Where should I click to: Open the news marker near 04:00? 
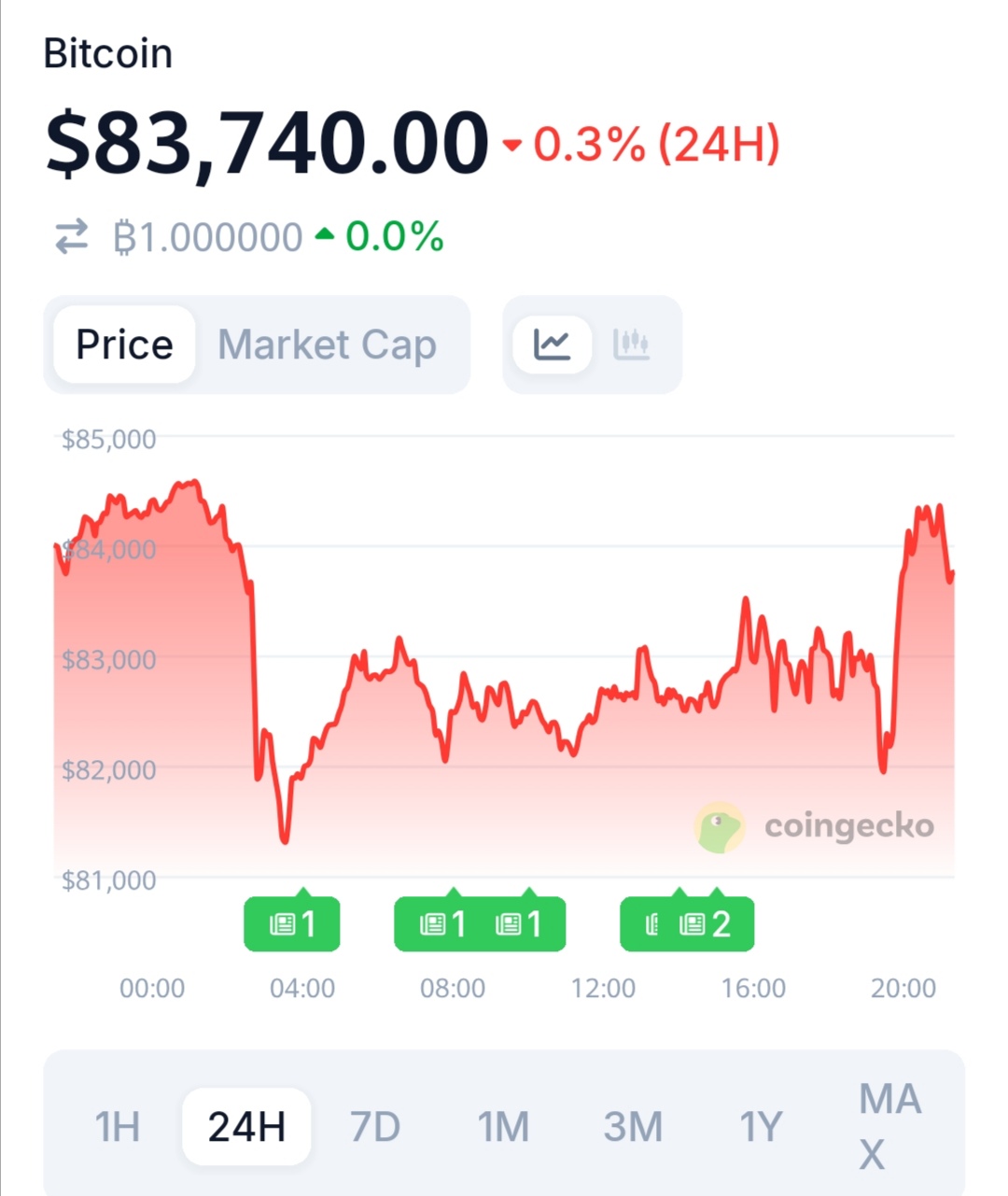pyautogui.click(x=292, y=924)
